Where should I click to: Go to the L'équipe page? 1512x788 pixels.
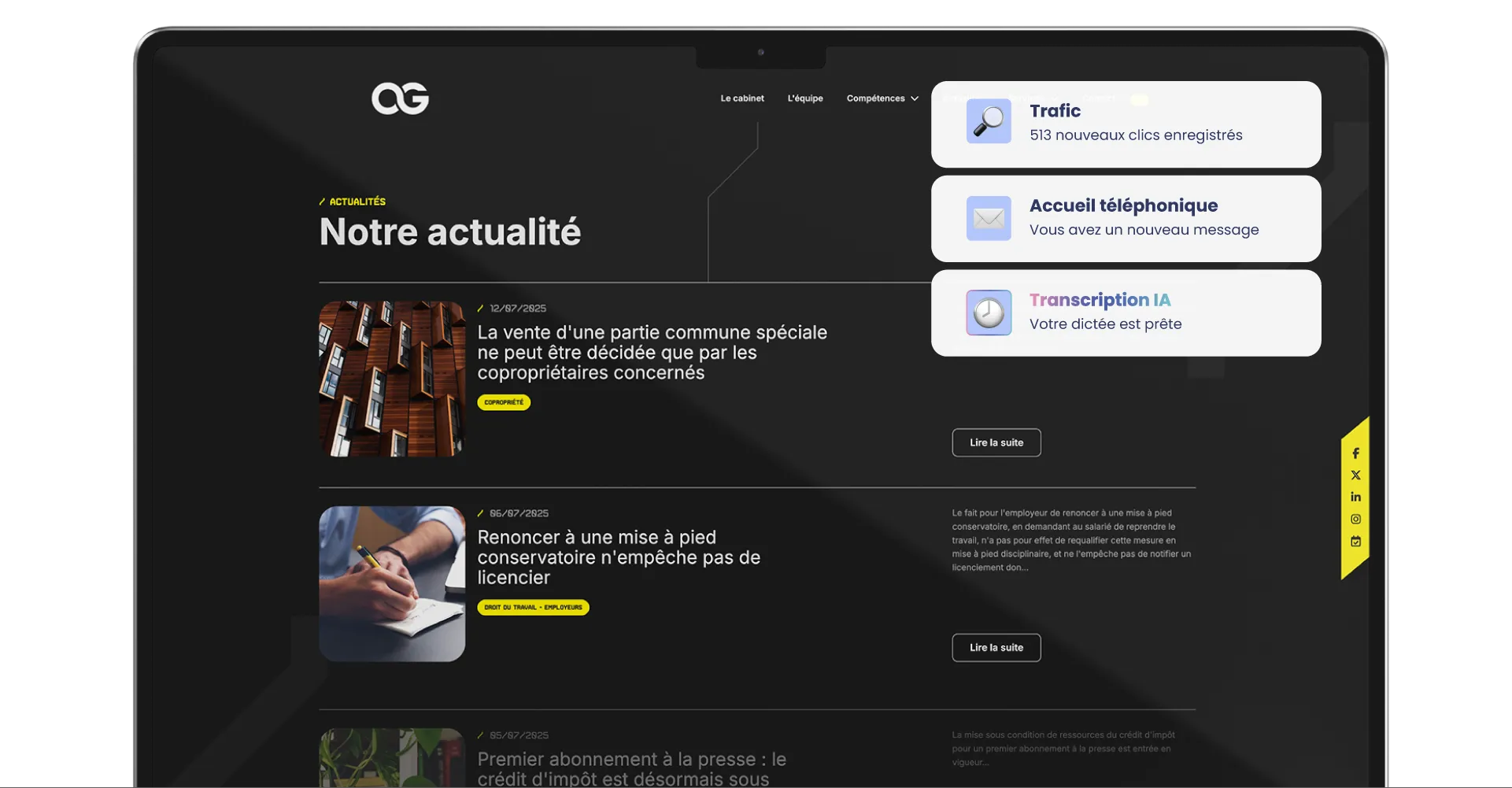[805, 98]
